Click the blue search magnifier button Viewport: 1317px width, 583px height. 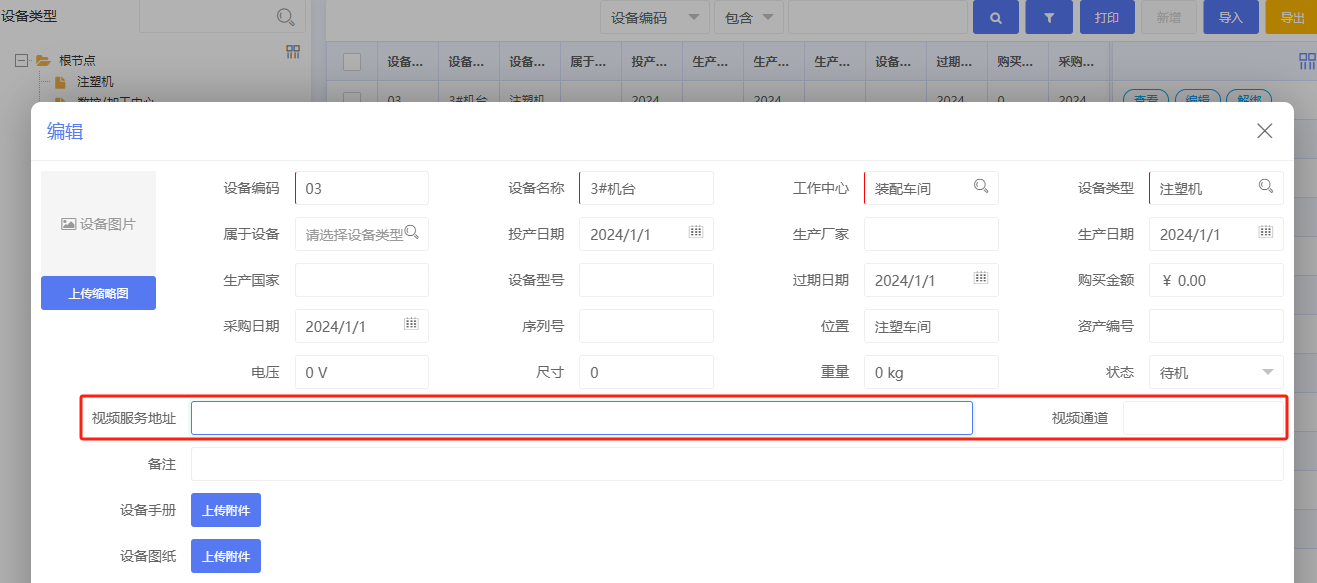[x=995, y=18]
